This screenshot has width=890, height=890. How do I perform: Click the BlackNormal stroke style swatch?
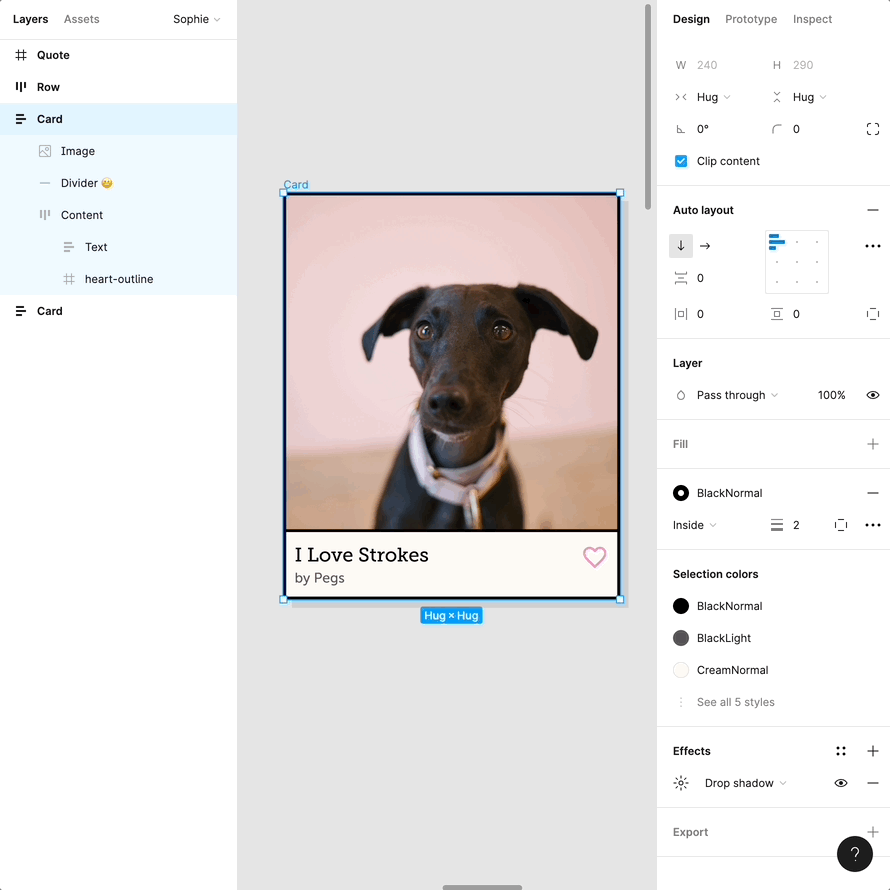(x=681, y=493)
